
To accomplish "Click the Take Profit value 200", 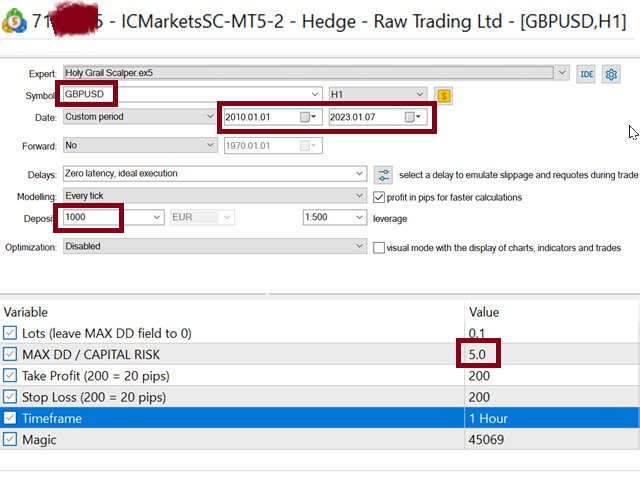I will tap(479, 376).
